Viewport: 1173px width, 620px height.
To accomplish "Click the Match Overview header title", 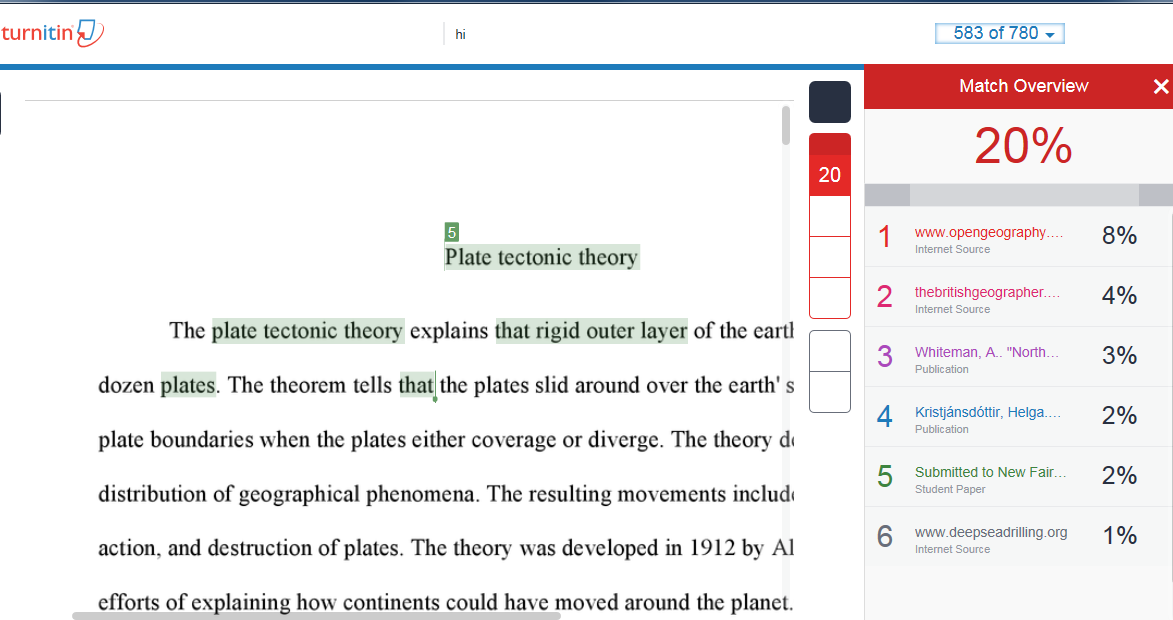I will 1023,86.
